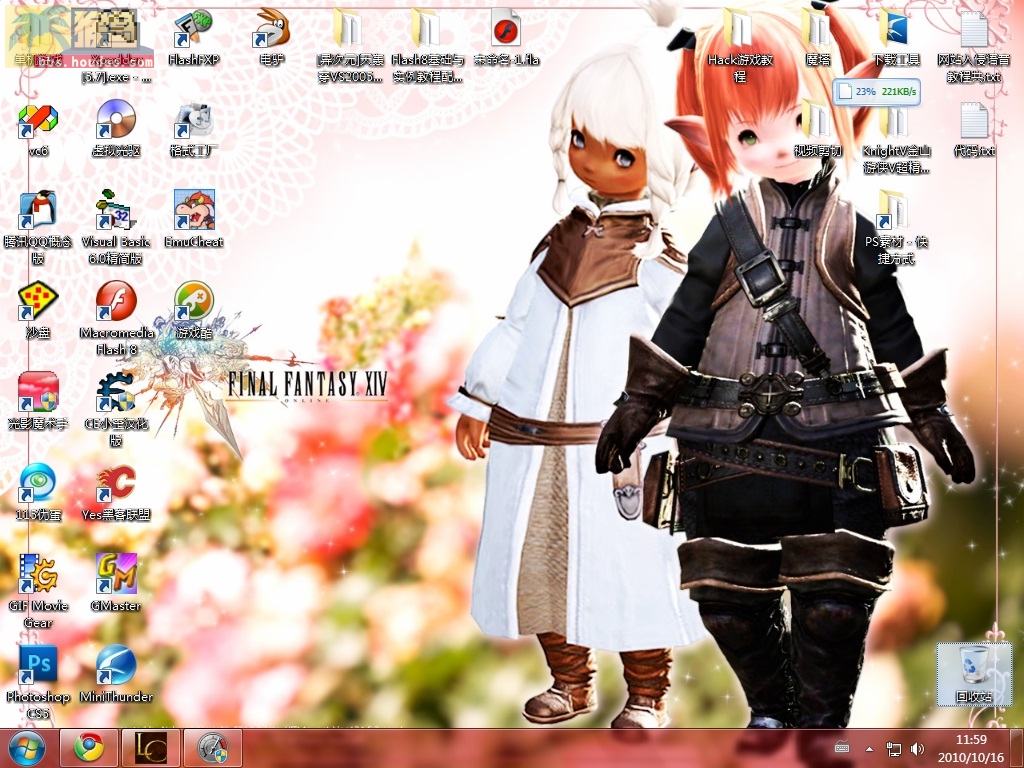
Task: Launch the EmuCheat shortcut
Action: [193, 221]
